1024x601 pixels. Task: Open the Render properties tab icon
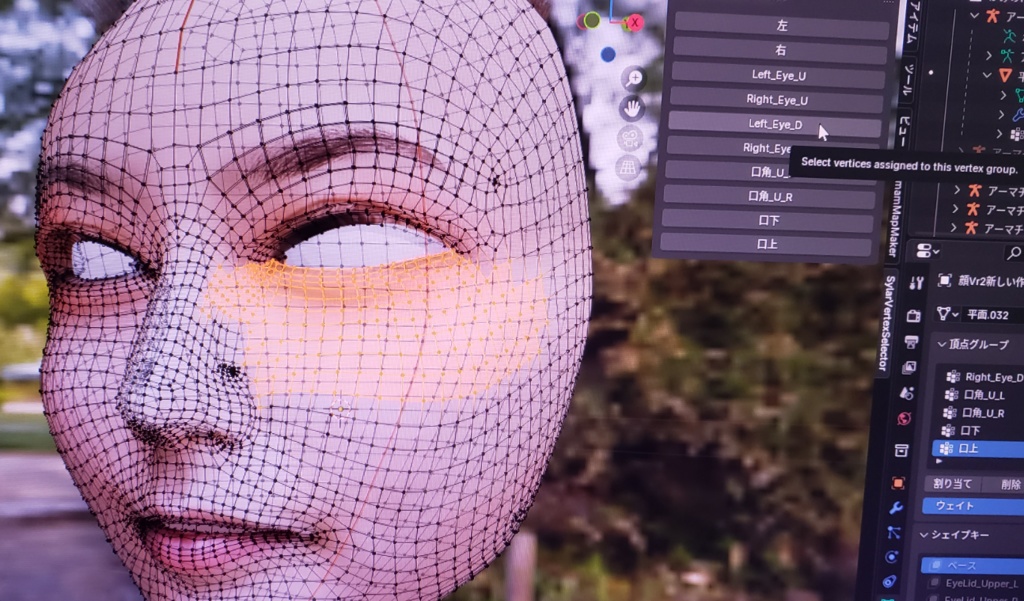click(x=913, y=316)
